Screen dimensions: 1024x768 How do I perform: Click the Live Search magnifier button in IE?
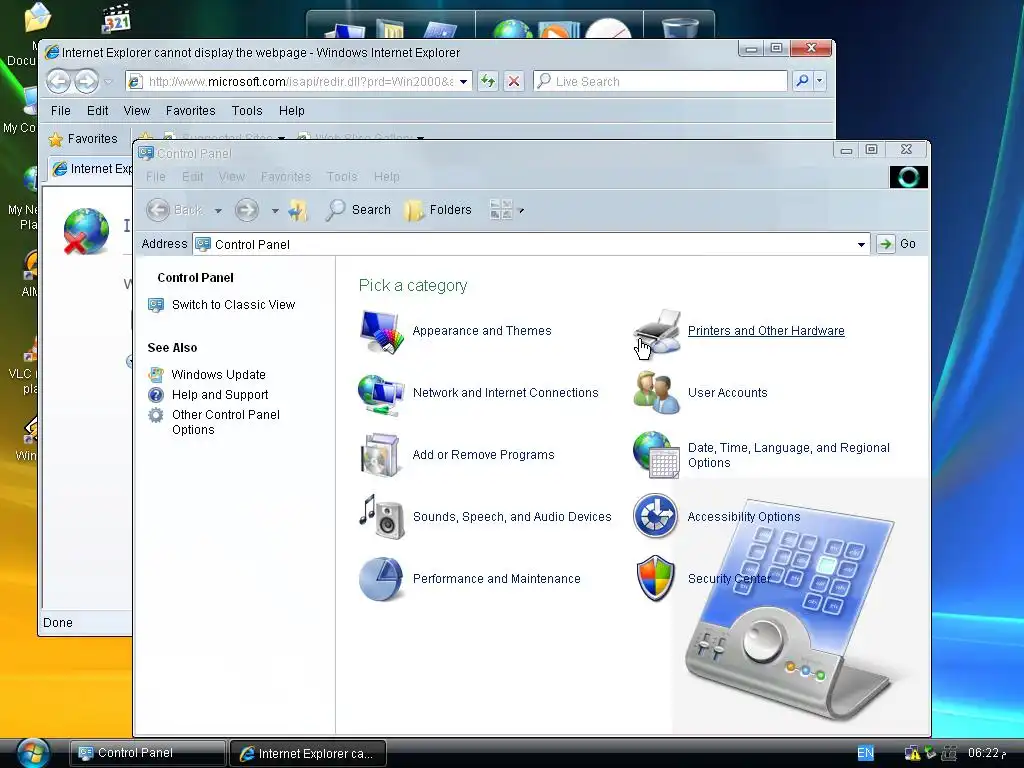pyautogui.click(x=802, y=81)
